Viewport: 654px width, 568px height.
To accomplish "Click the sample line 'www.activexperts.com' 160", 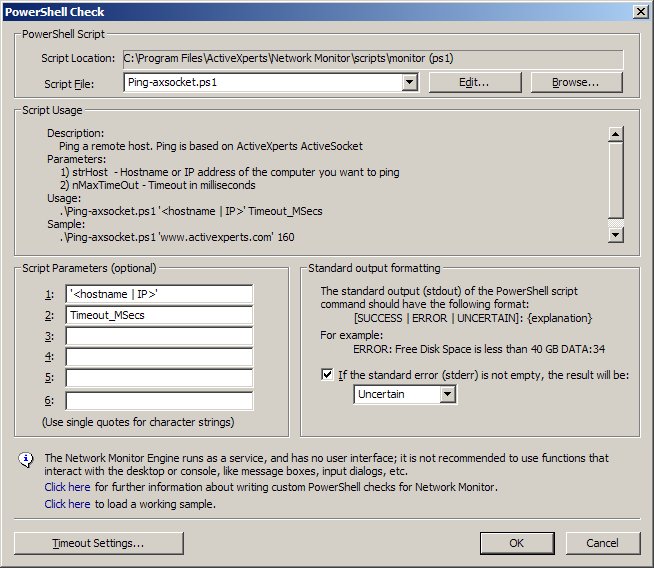I will click(177, 237).
